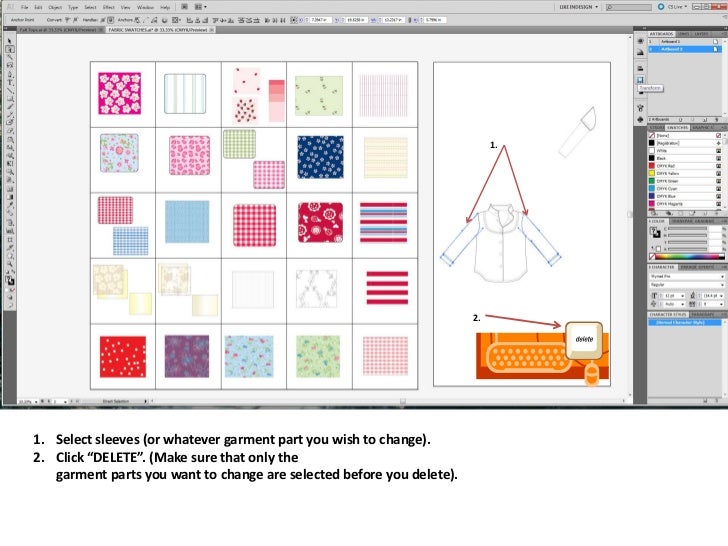Select Artboard 2 row
This screenshot has width=728, height=546.
[685, 49]
